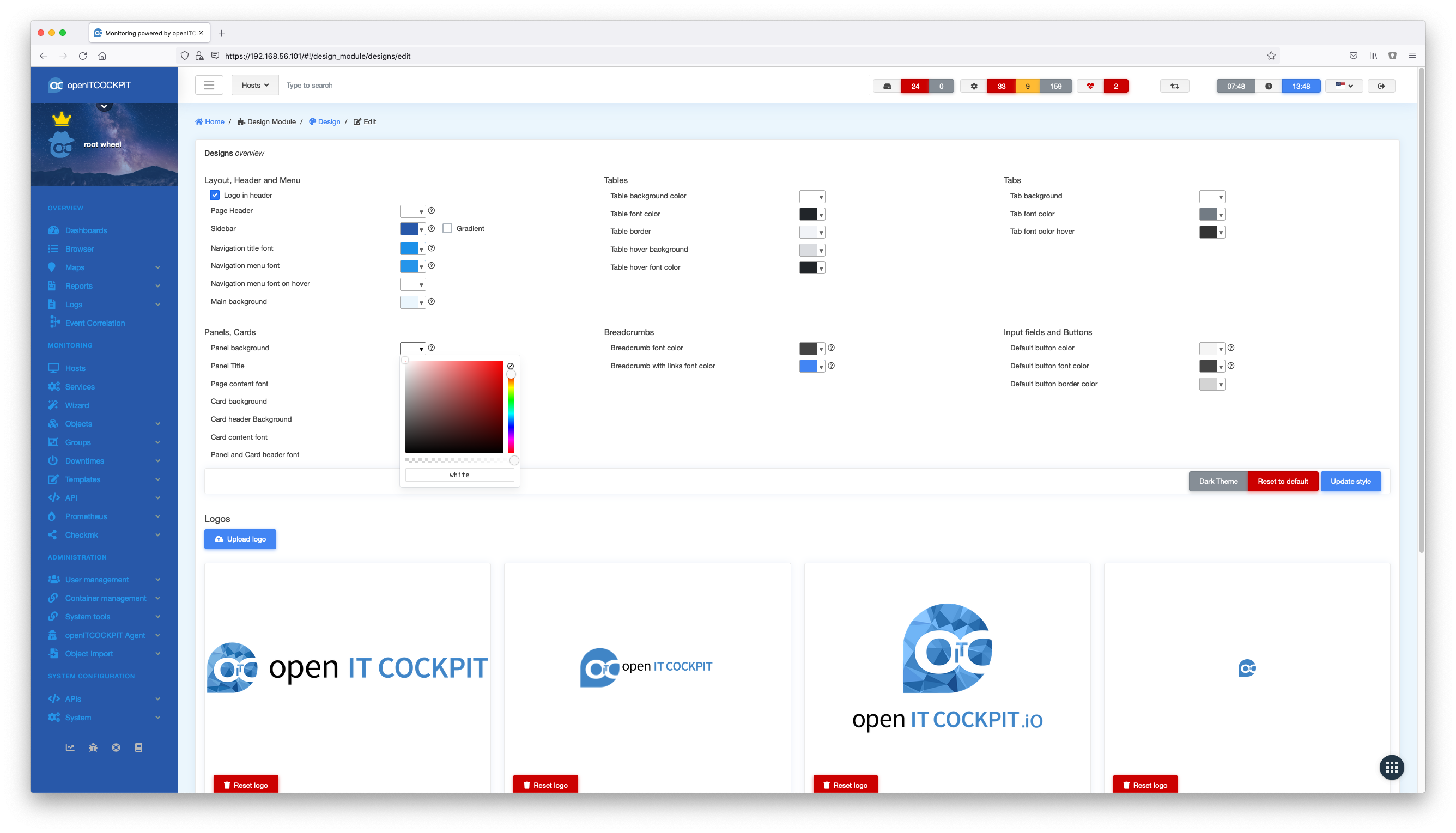Screen dimensions: 1456x833
Task: Apply the Dark Theme button
Action: [1217, 481]
